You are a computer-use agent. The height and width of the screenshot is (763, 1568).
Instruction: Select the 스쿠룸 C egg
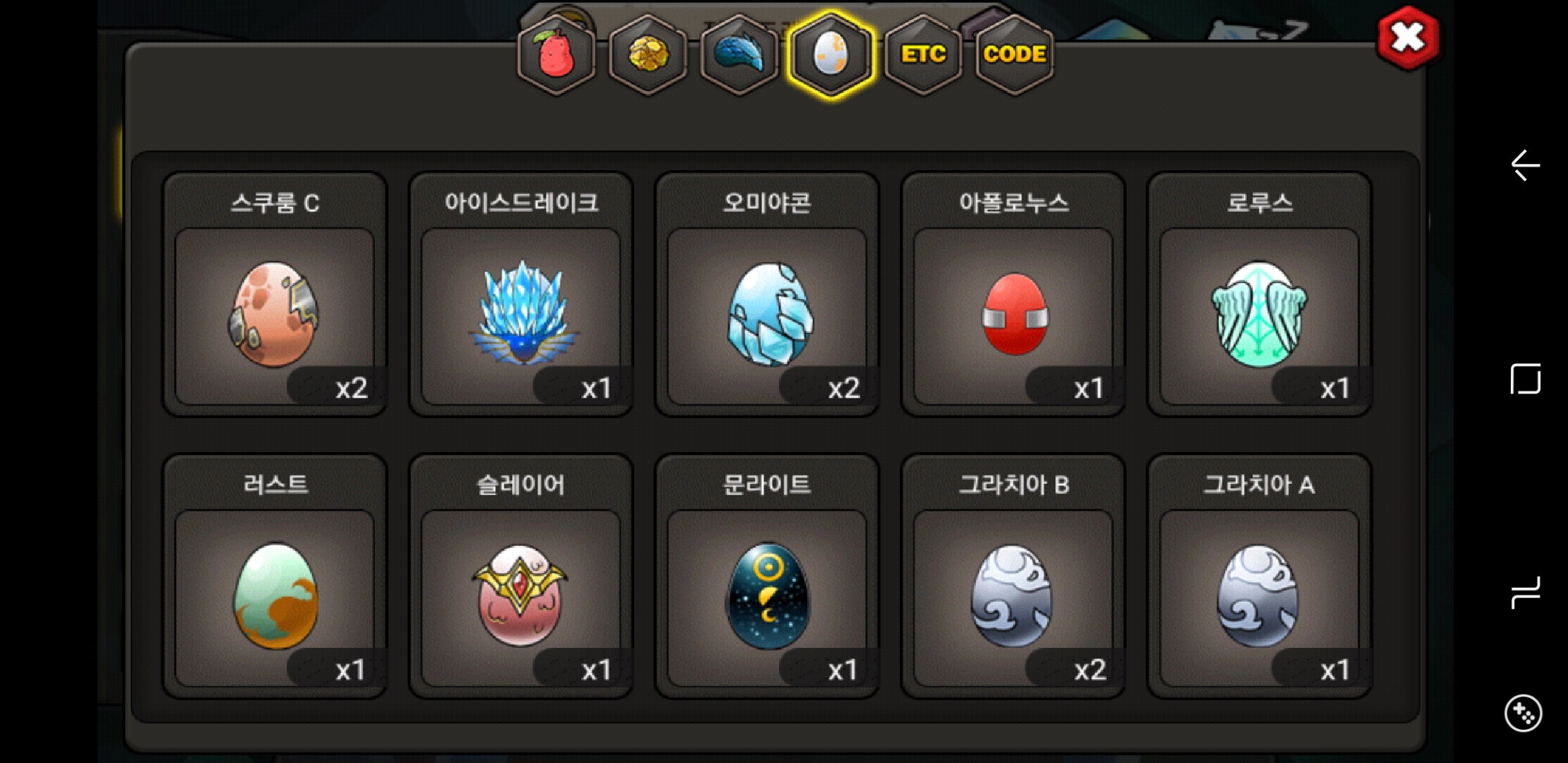(x=275, y=295)
